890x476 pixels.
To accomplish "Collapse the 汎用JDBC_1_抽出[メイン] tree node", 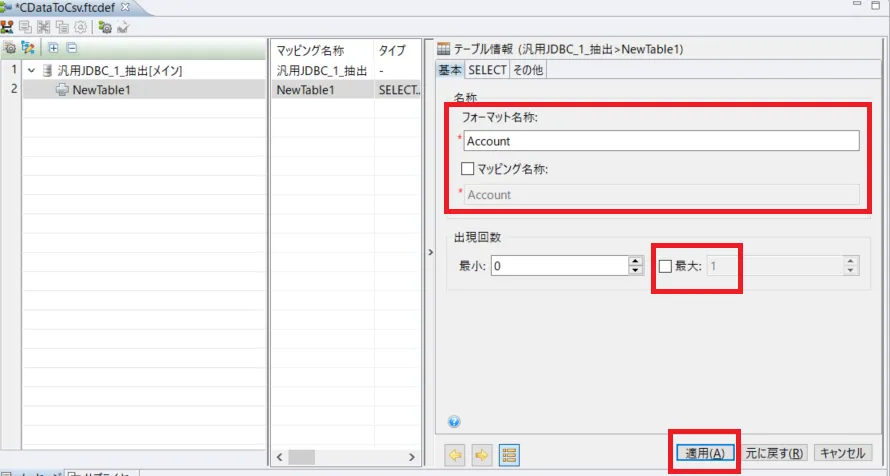I will (31, 71).
